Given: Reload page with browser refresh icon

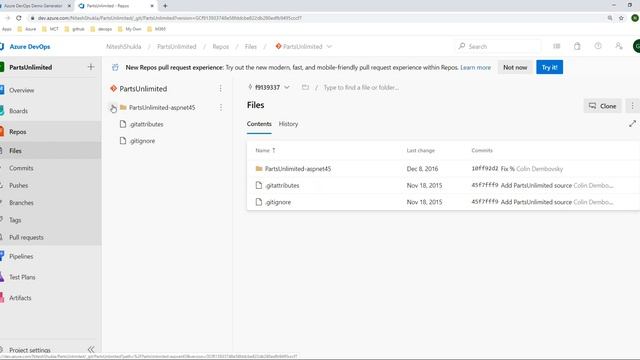Looking at the screenshot, I should tap(19, 18).
